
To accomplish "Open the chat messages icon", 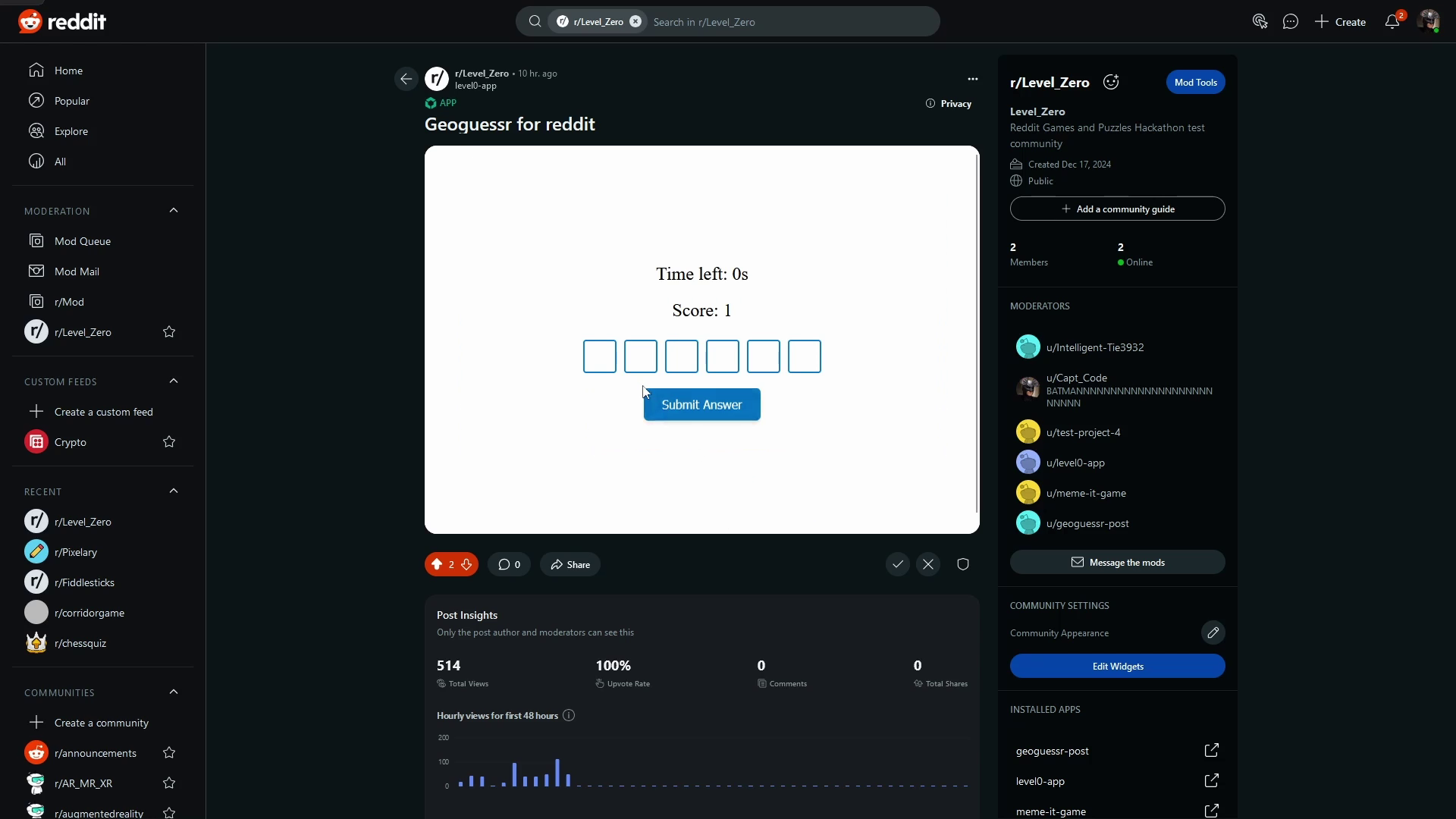I will point(1290,22).
